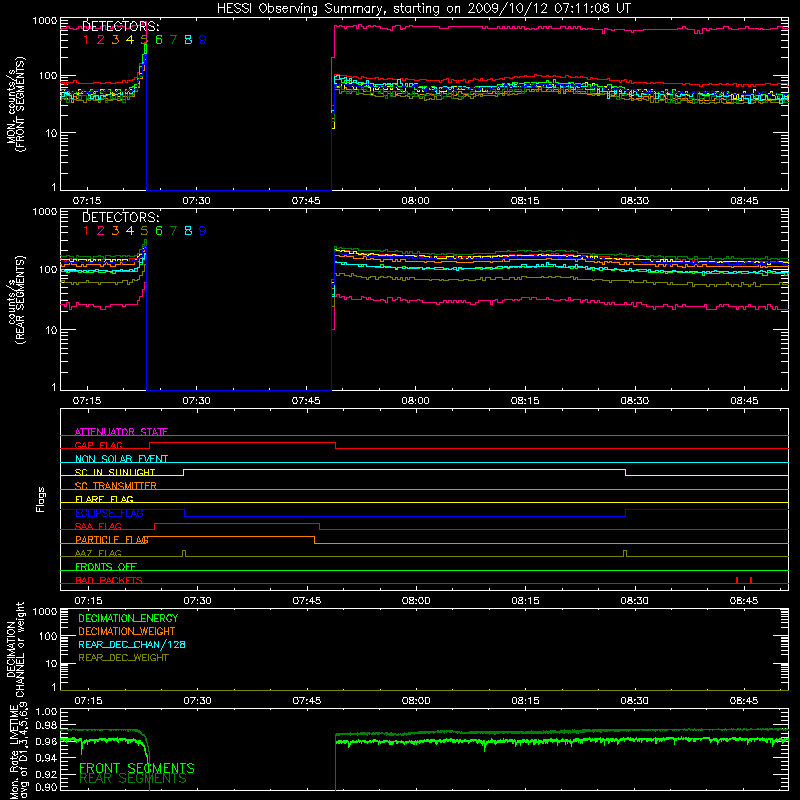Select detector 5 in rear segments legend
The width and height of the screenshot is (800, 800).
144,231
